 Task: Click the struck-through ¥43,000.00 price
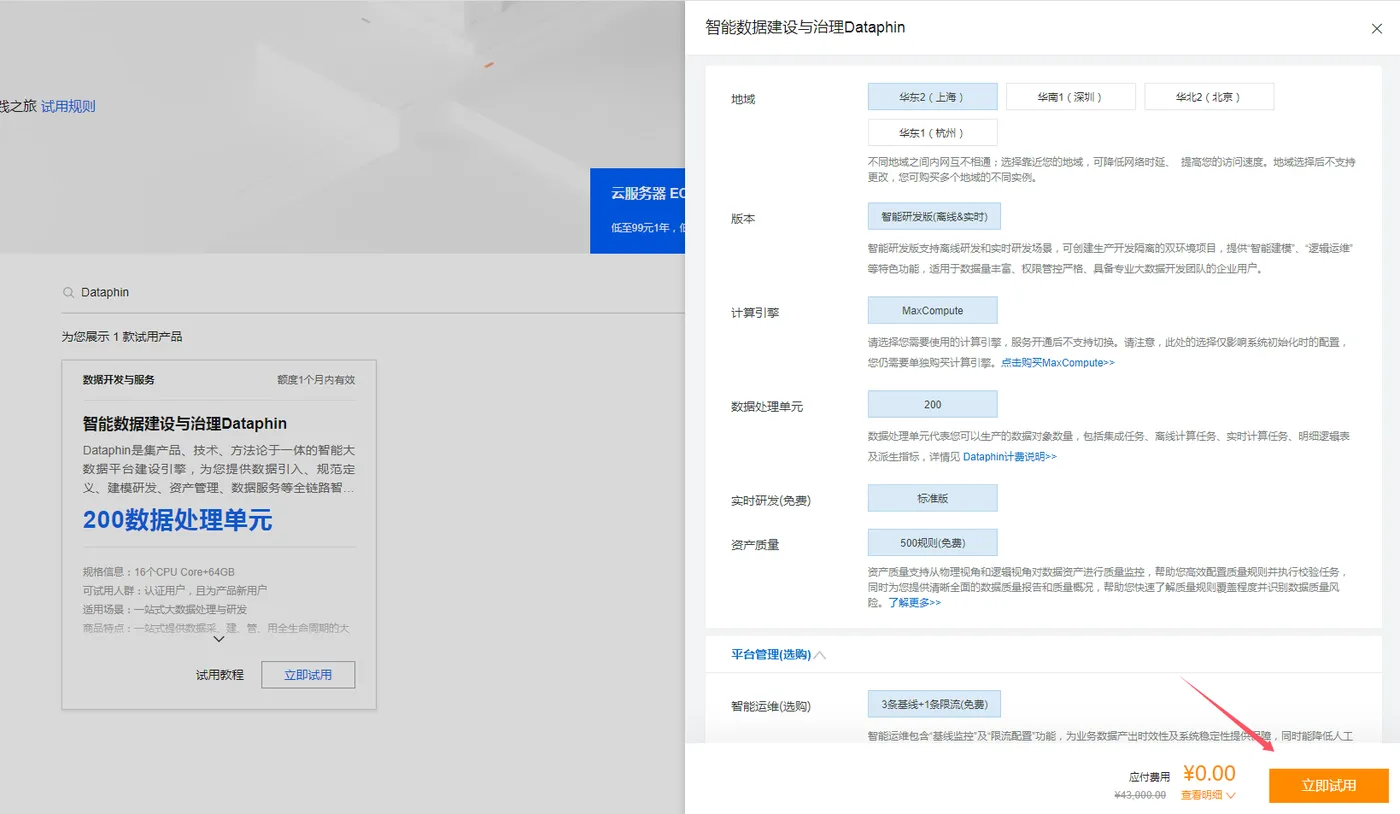point(1140,795)
